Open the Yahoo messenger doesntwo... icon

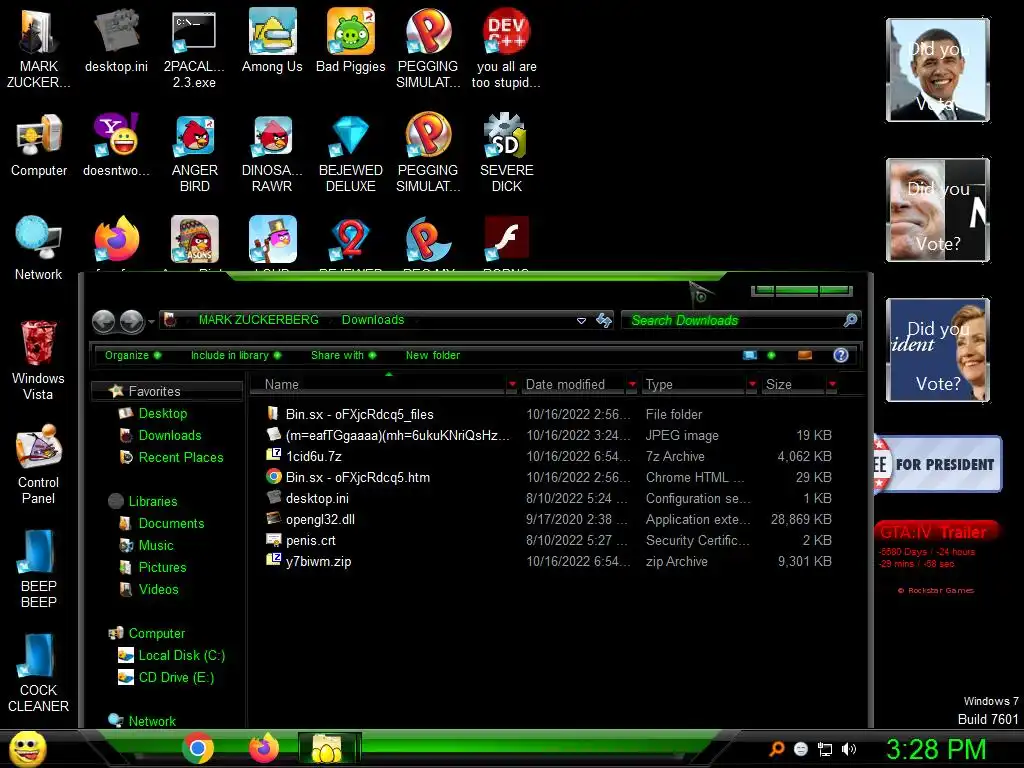116,145
